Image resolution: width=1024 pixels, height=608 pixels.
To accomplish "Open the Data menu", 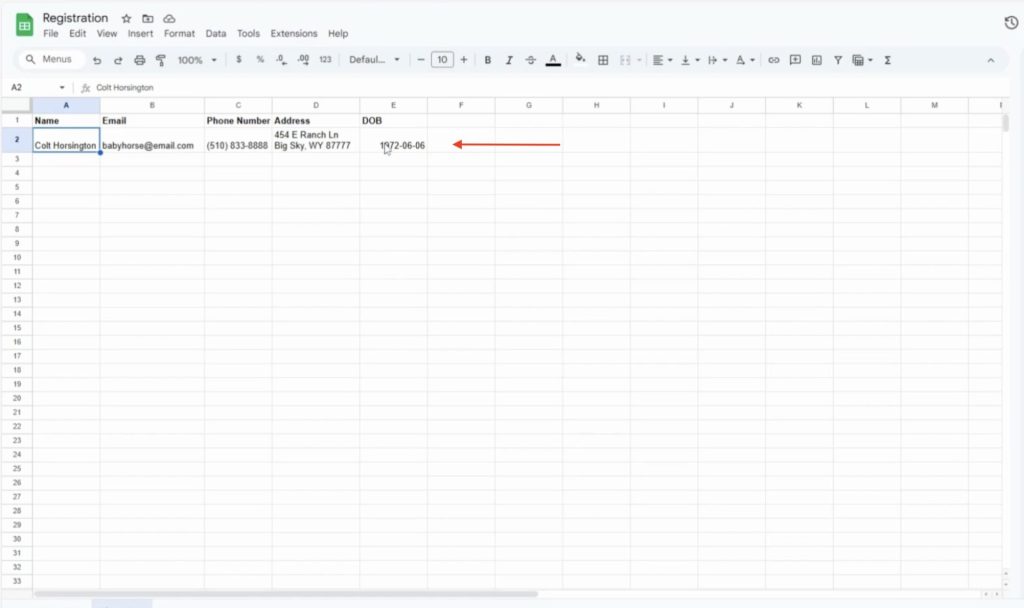I will coord(216,33).
